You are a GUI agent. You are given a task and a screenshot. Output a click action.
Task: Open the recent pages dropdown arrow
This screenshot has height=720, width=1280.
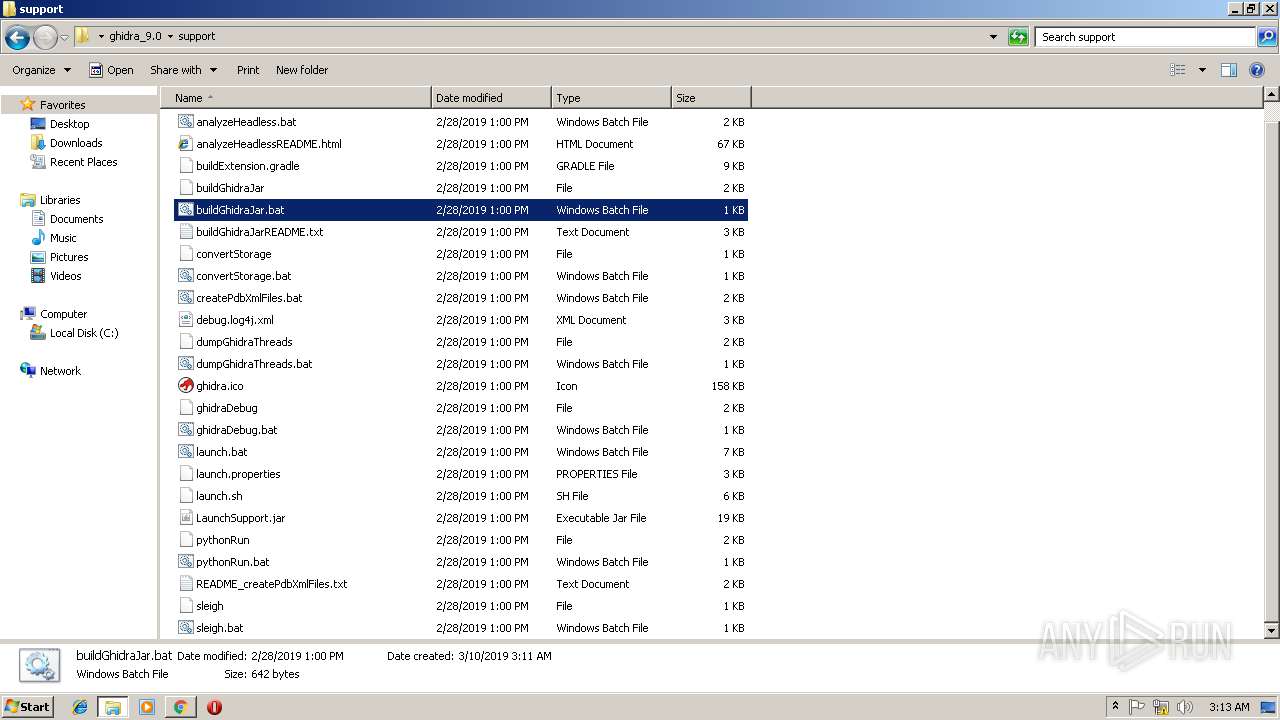coord(64,38)
